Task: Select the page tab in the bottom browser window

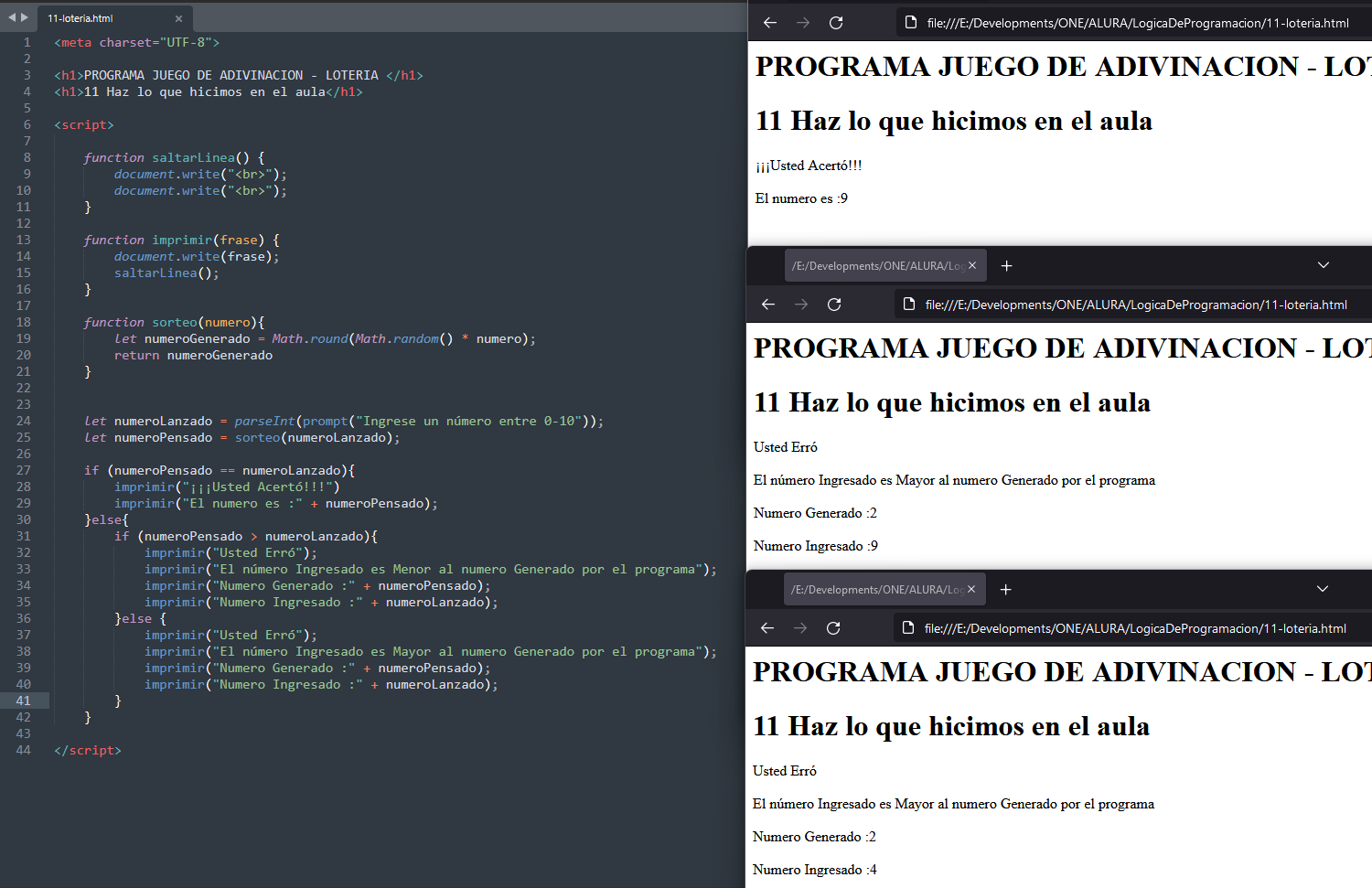Action: click(884, 589)
